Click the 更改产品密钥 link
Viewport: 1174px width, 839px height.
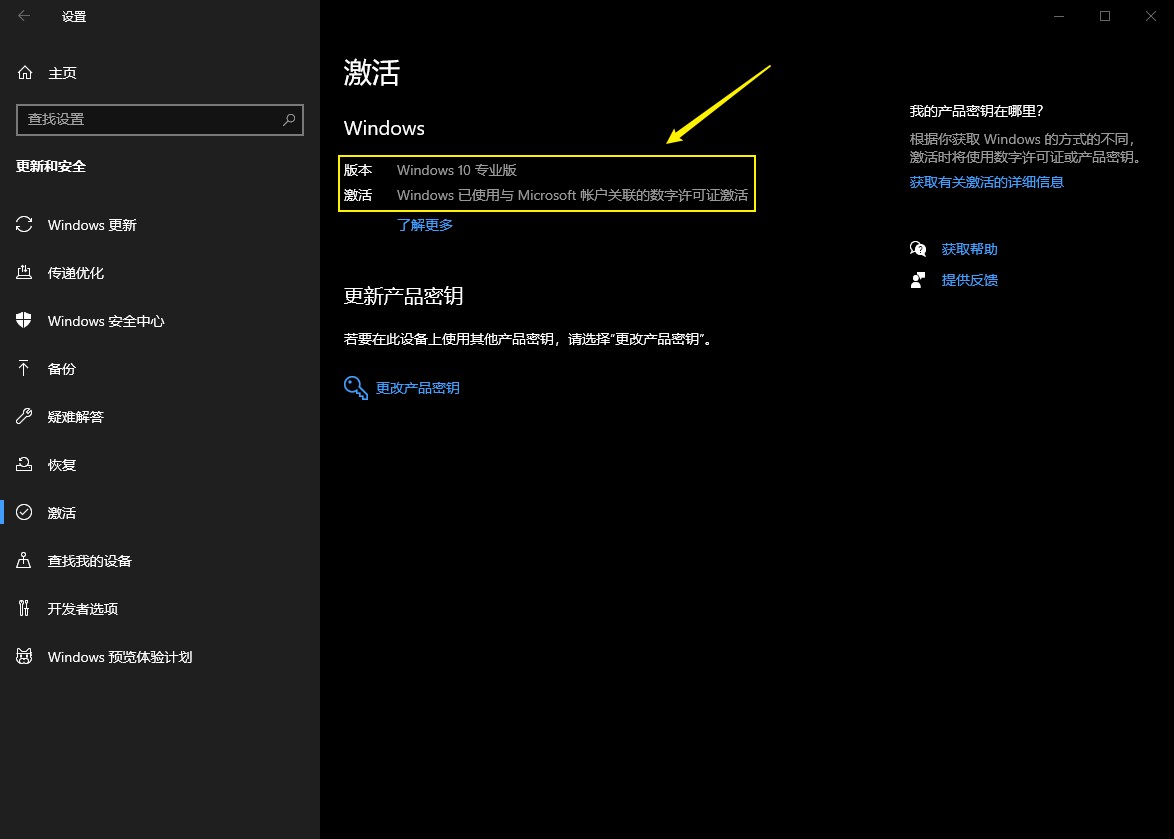(x=417, y=388)
